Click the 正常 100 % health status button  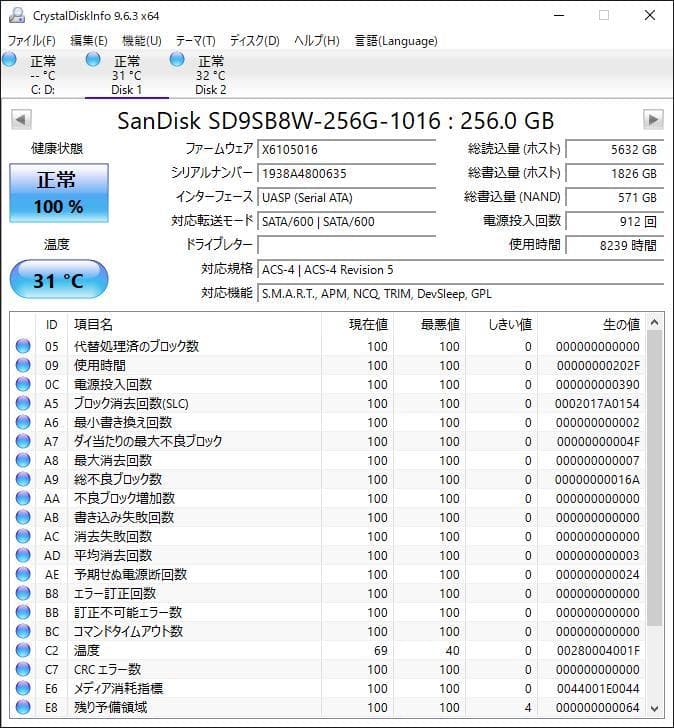(x=59, y=193)
